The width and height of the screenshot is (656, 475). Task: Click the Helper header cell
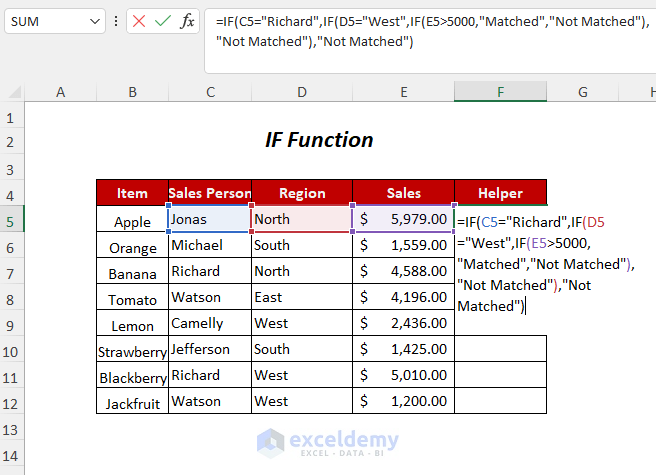[500, 193]
